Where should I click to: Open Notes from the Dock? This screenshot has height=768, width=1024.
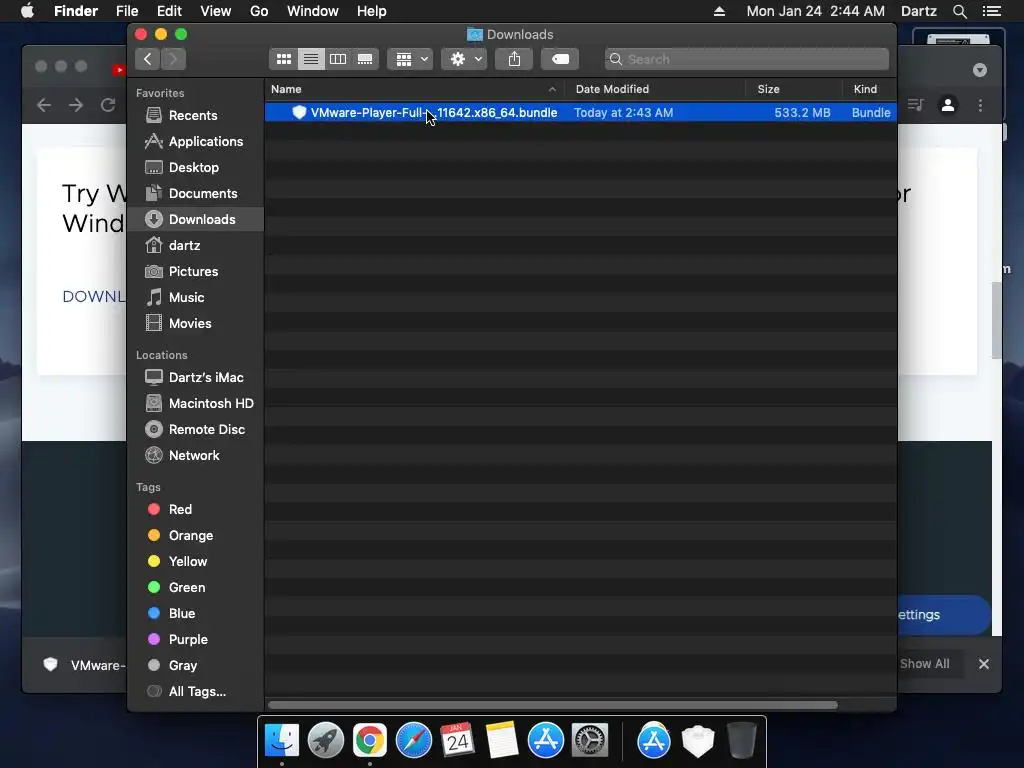tap(502, 741)
